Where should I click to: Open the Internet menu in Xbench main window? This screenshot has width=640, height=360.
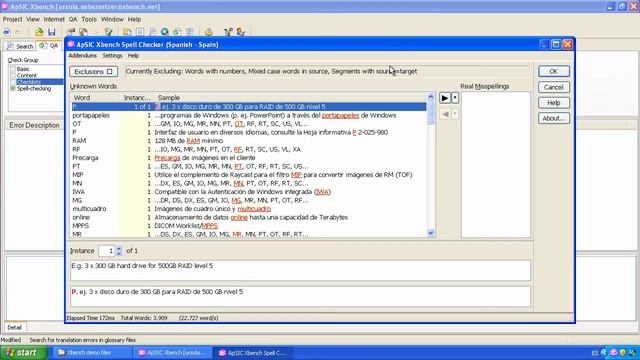point(54,19)
